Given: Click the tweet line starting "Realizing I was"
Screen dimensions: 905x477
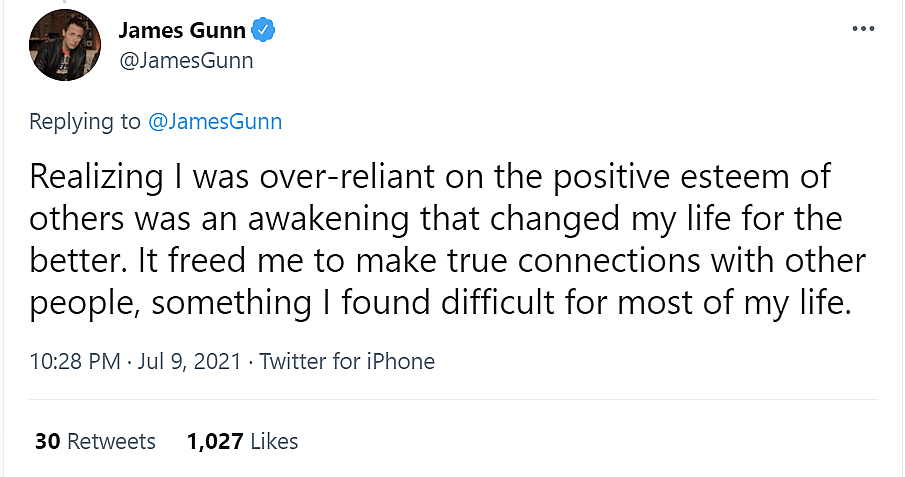Looking at the screenshot, I should (x=430, y=177).
